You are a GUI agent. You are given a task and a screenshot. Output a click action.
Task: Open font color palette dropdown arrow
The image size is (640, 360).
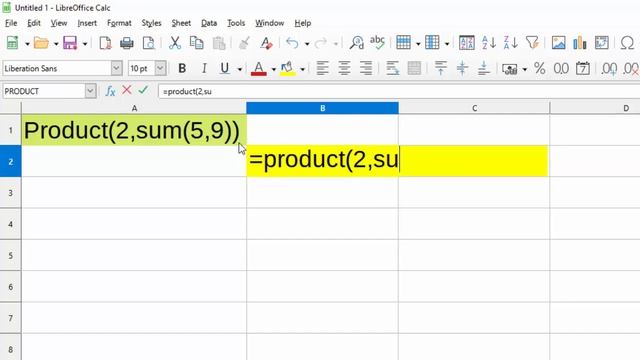point(273,69)
